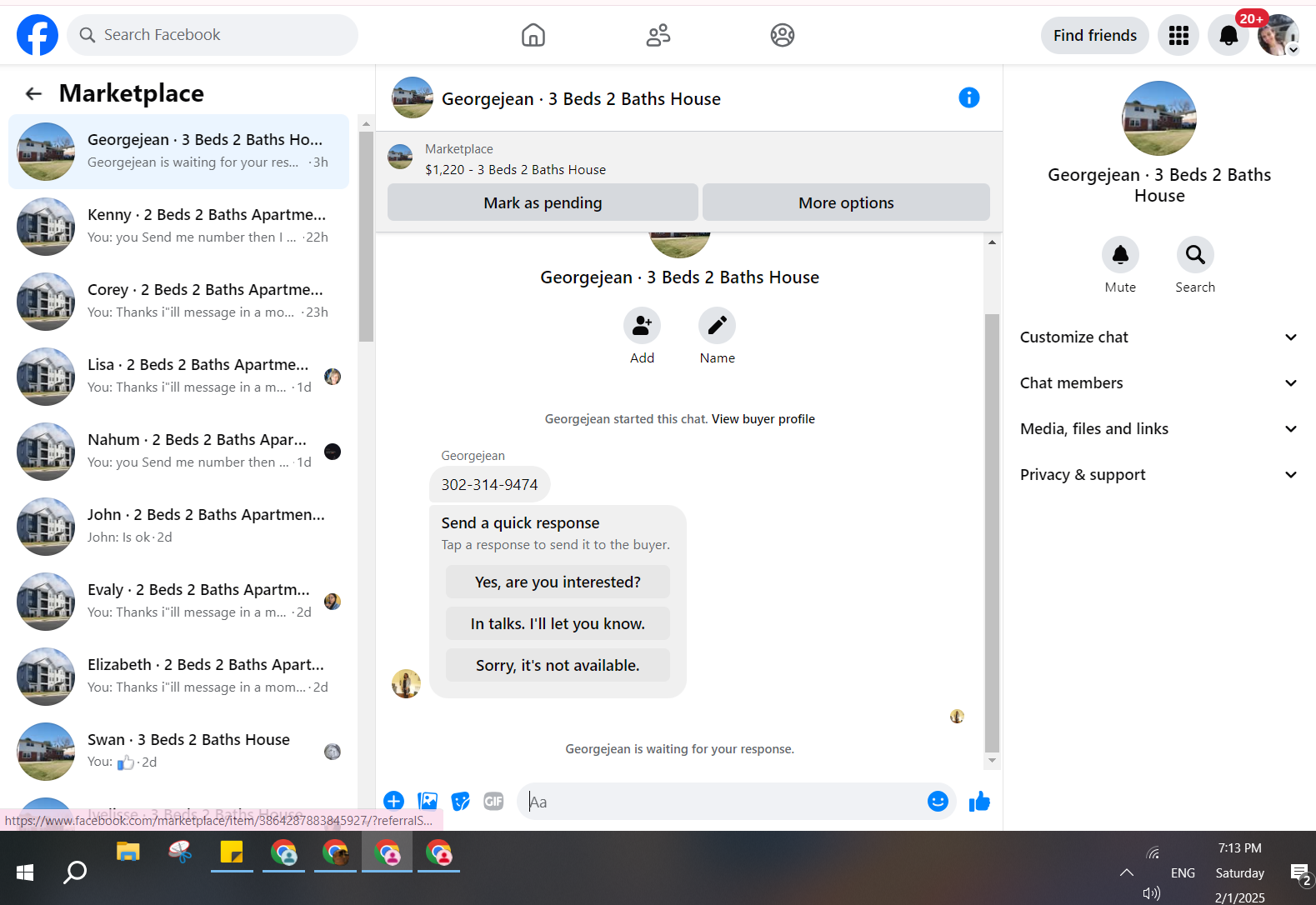This screenshot has width=1316, height=905.
Task: Edit the chat name with pencil icon
Action: point(717,326)
